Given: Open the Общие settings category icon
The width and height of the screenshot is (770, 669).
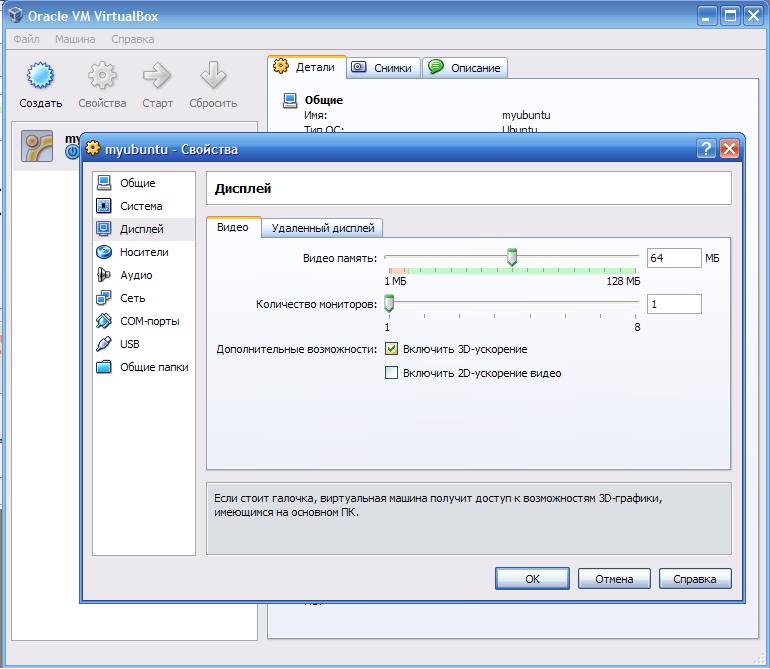Looking at the screenshot, I should click(104, 183).
